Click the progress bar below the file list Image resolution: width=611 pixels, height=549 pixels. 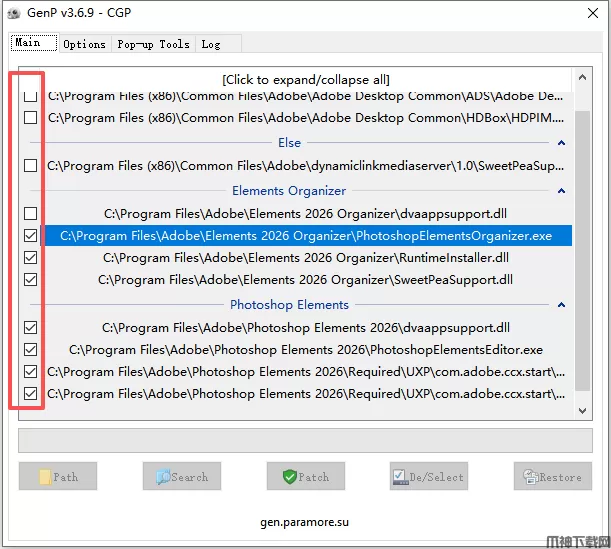tap(306, 440)
